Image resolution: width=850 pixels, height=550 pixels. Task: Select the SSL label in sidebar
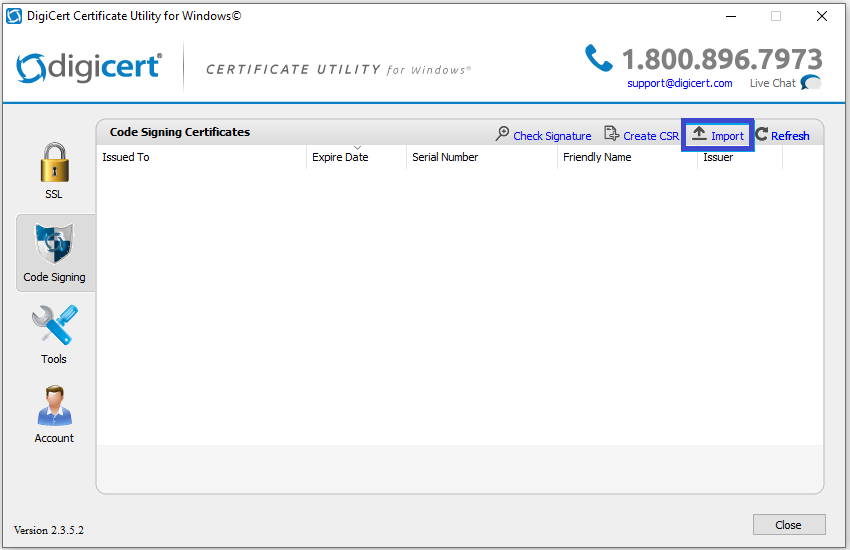pos(54,194)
